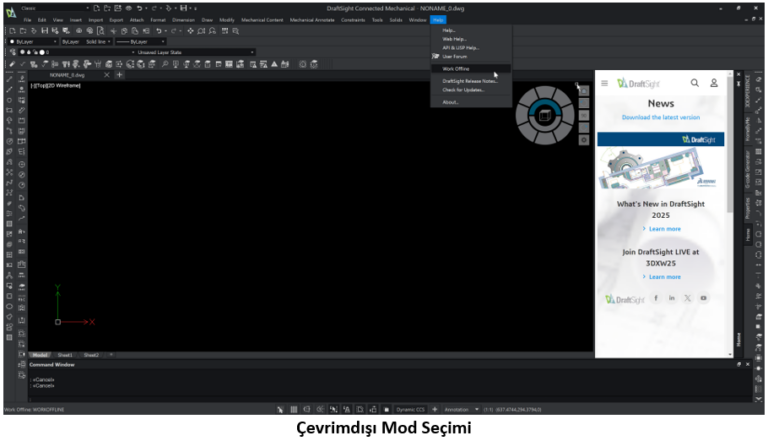Switch to the Sheet1 tab
768x441 pixels.
(x=65, y=355)
